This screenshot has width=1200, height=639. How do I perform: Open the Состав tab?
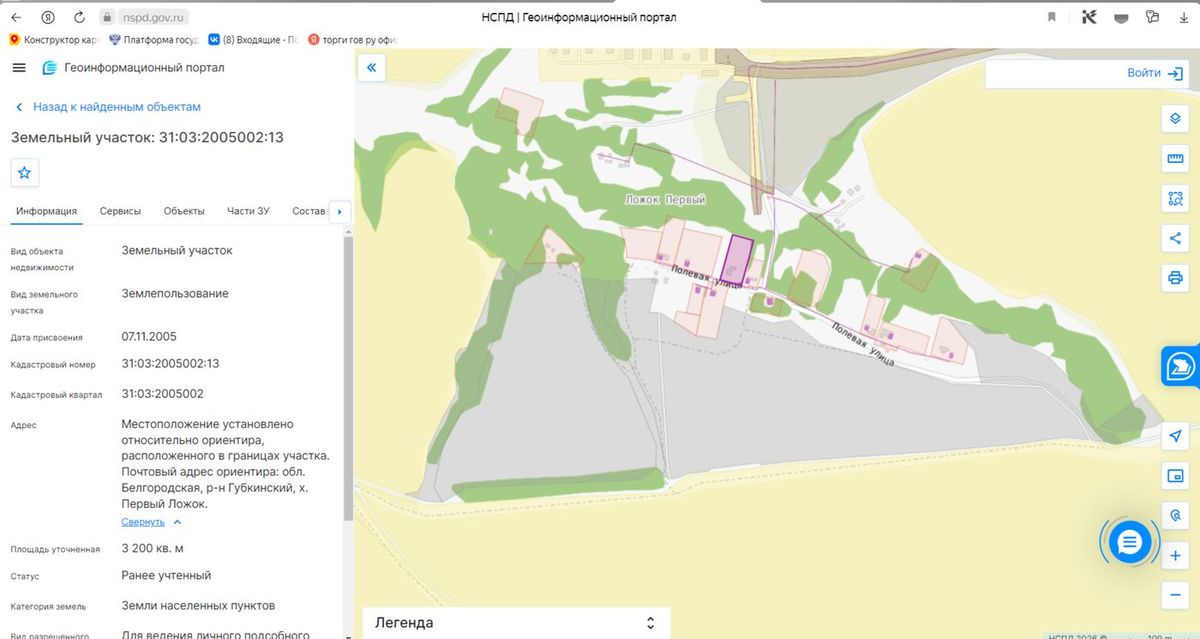(309, 211)
